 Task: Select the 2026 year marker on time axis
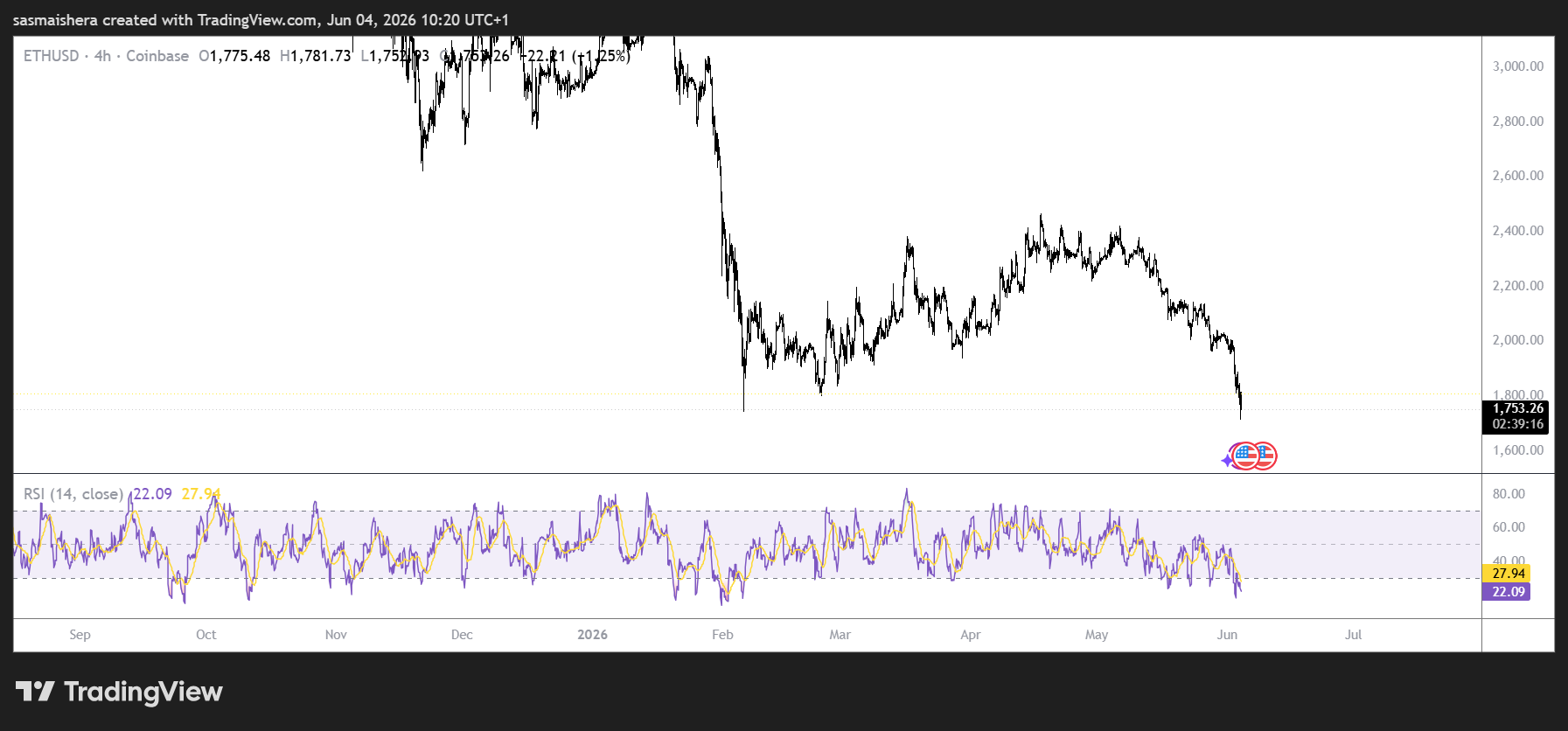click(x=592, y=635)
